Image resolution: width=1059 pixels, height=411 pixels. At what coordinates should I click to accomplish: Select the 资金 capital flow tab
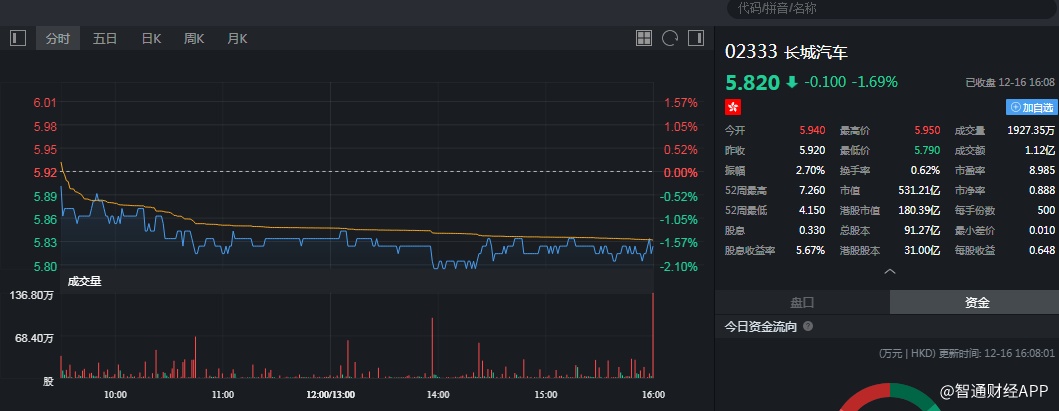click(x=976, y=302)
